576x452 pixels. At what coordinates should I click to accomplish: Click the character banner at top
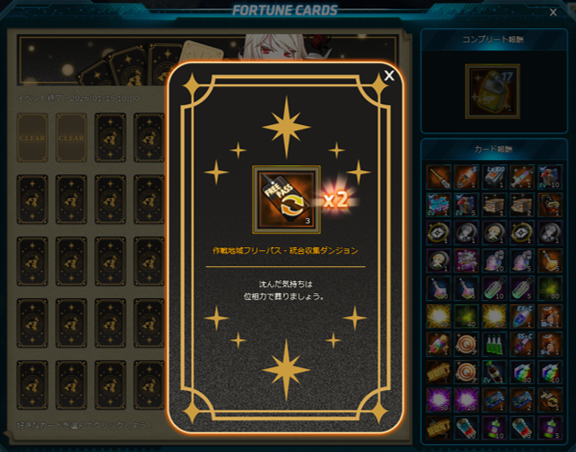(208, 60)
